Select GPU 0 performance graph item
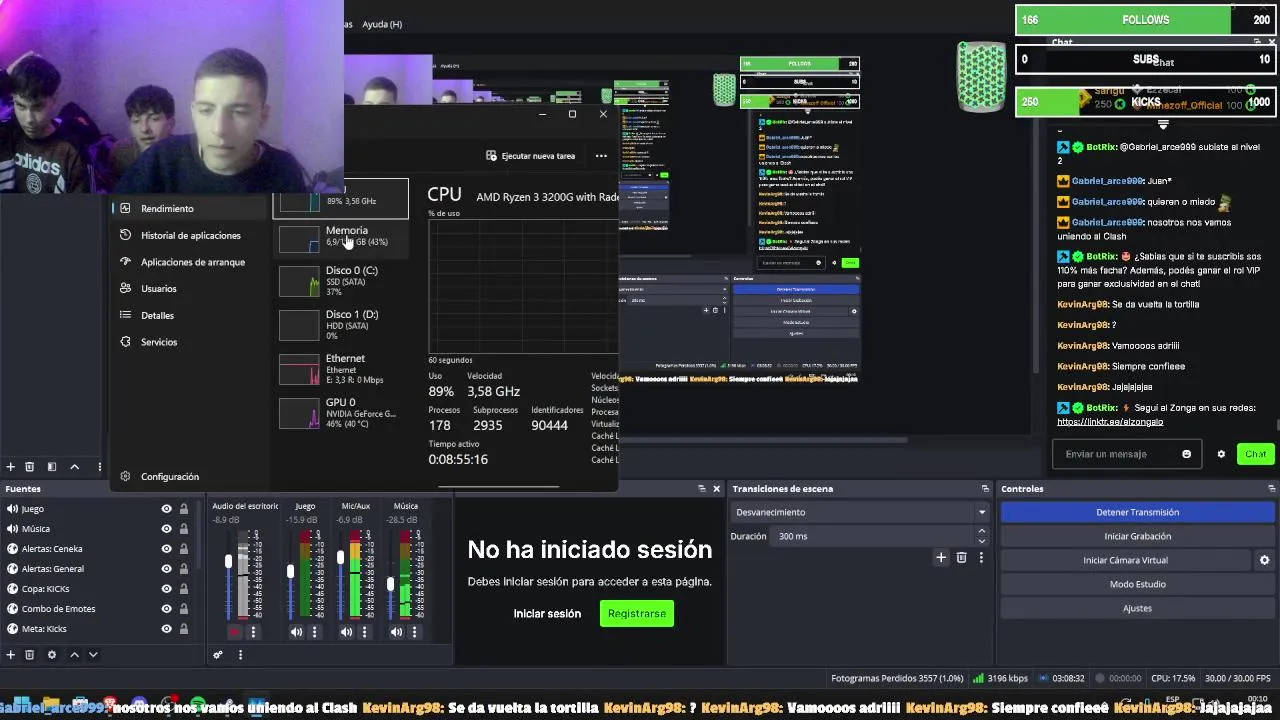1280x720 pixels. [x=340, y=413]
